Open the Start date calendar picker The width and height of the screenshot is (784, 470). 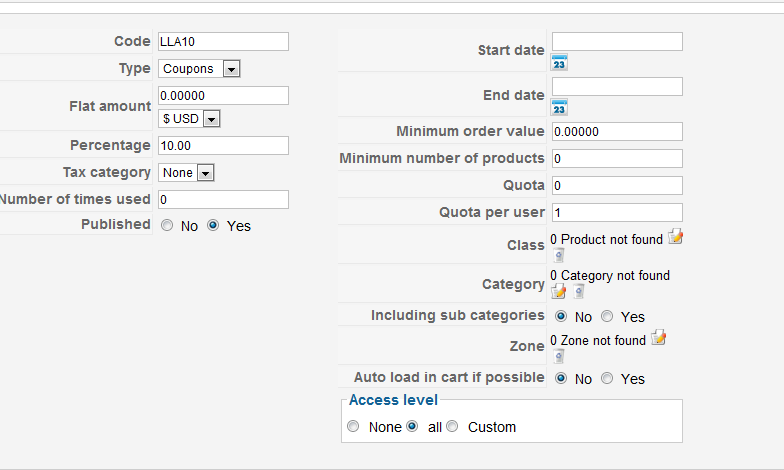click(x=560, y=63)
